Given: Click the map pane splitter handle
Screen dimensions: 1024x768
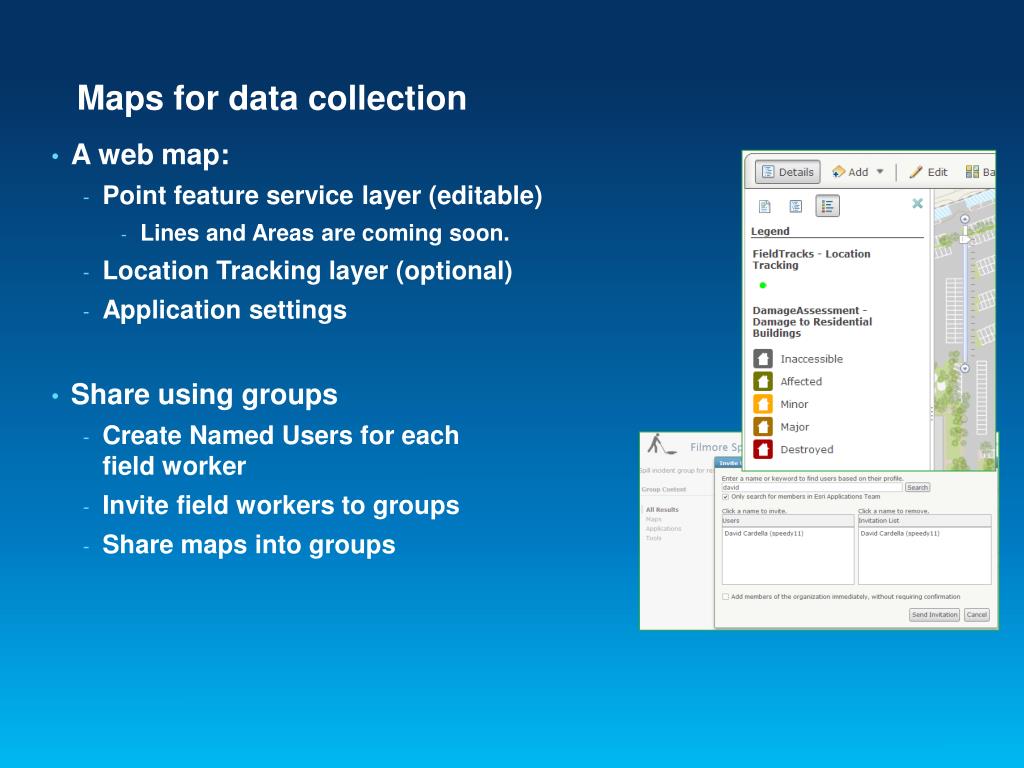Looking at the screenshot, I should (x=932, y=413).
